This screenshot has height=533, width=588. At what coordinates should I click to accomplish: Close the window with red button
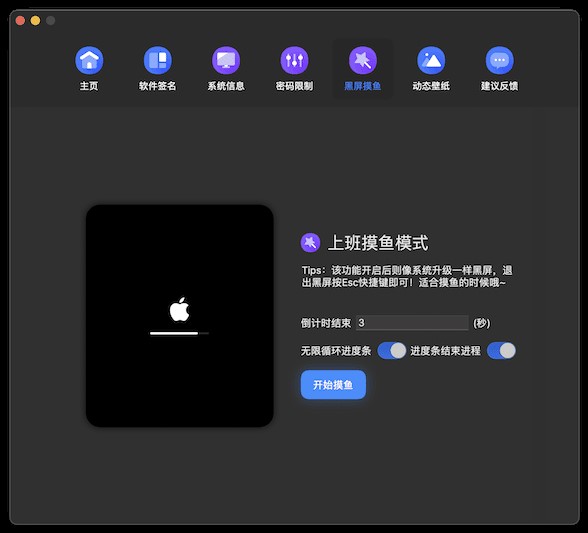[x=20, y=21]
